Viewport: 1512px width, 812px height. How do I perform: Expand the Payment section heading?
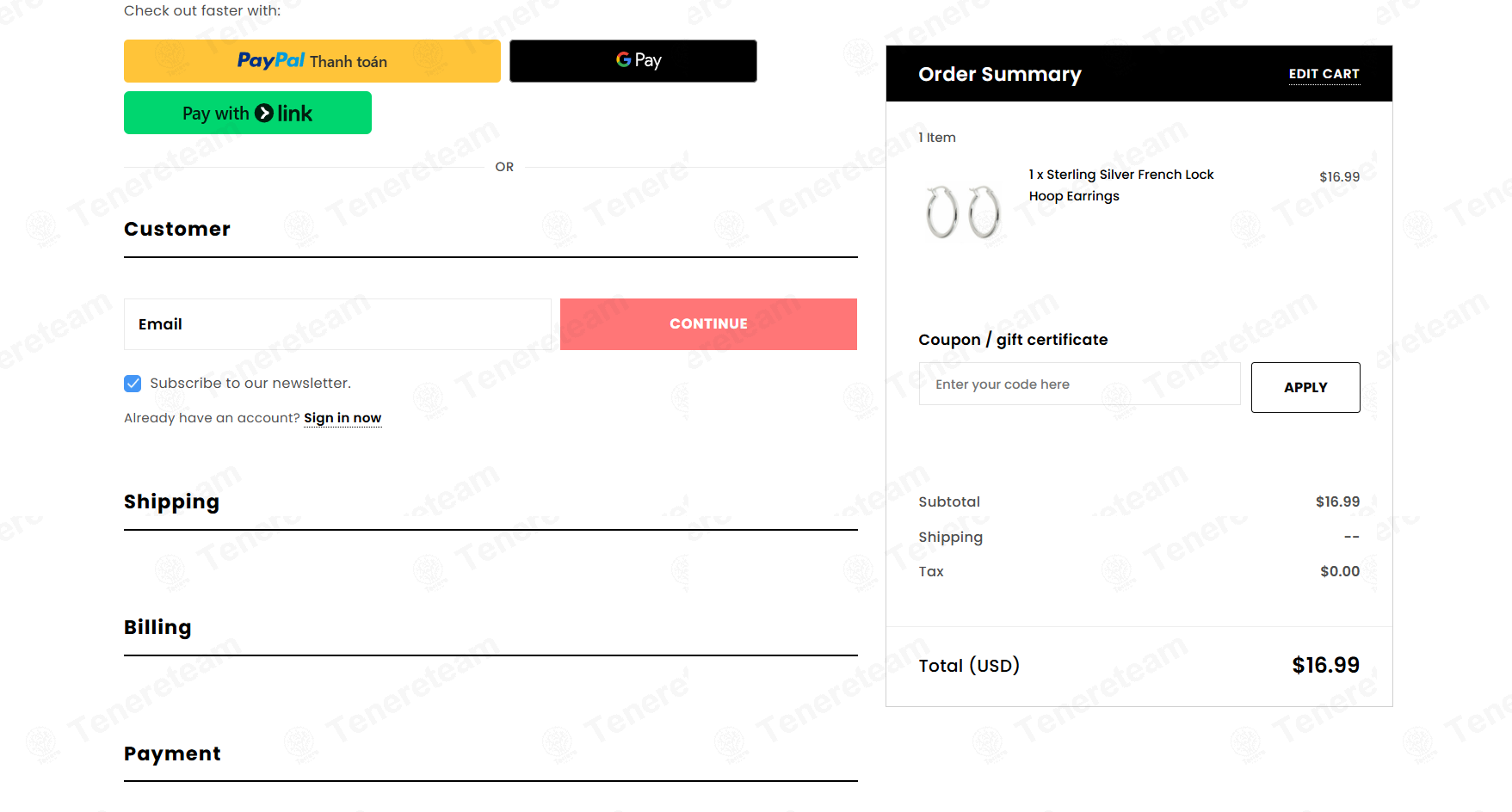click(172, 754)
